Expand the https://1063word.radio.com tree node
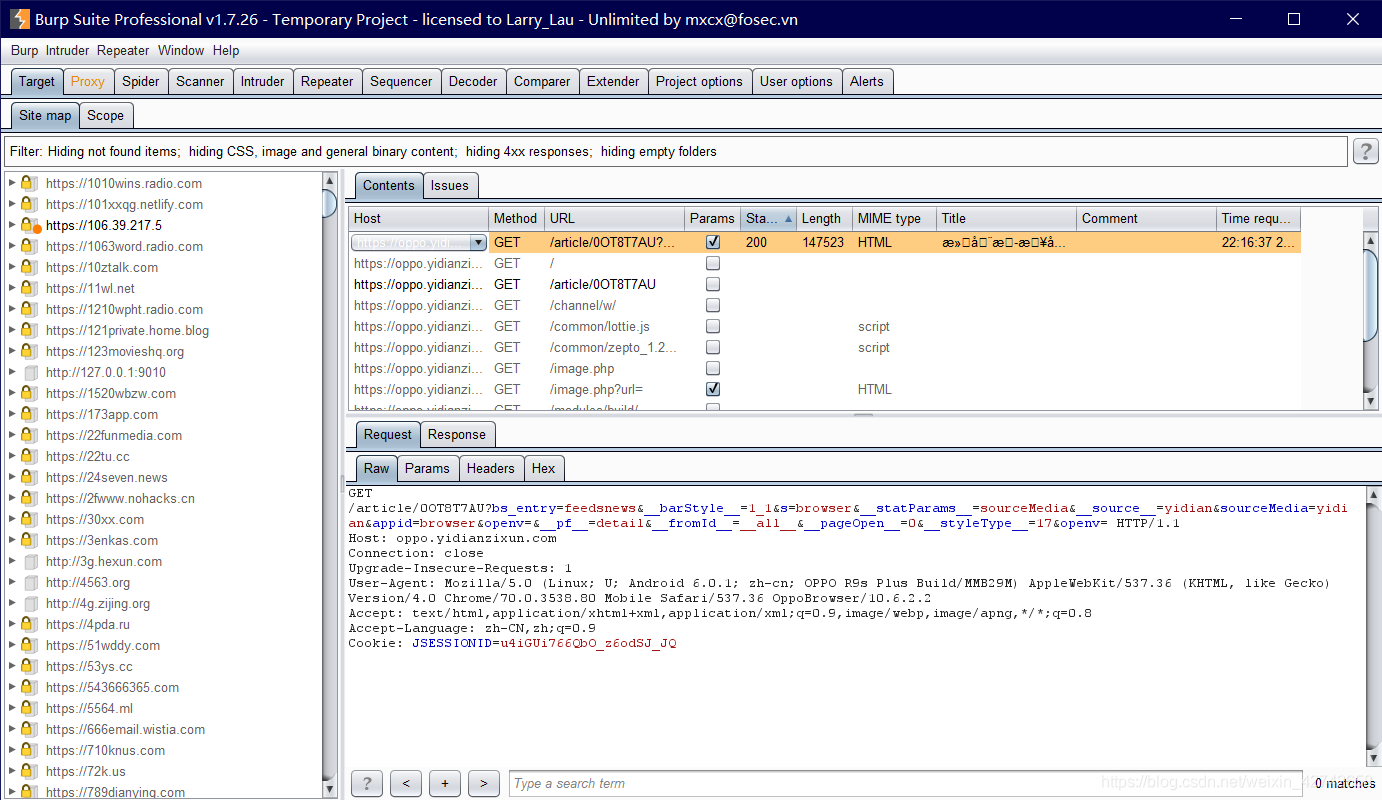The width and height of the screenshot is (1382, 800). click(12, 246)
